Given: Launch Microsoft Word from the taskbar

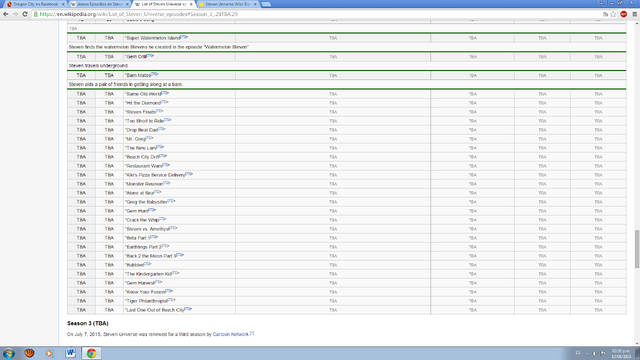Looking at the screenshot, I should click(x=70, y=353).
